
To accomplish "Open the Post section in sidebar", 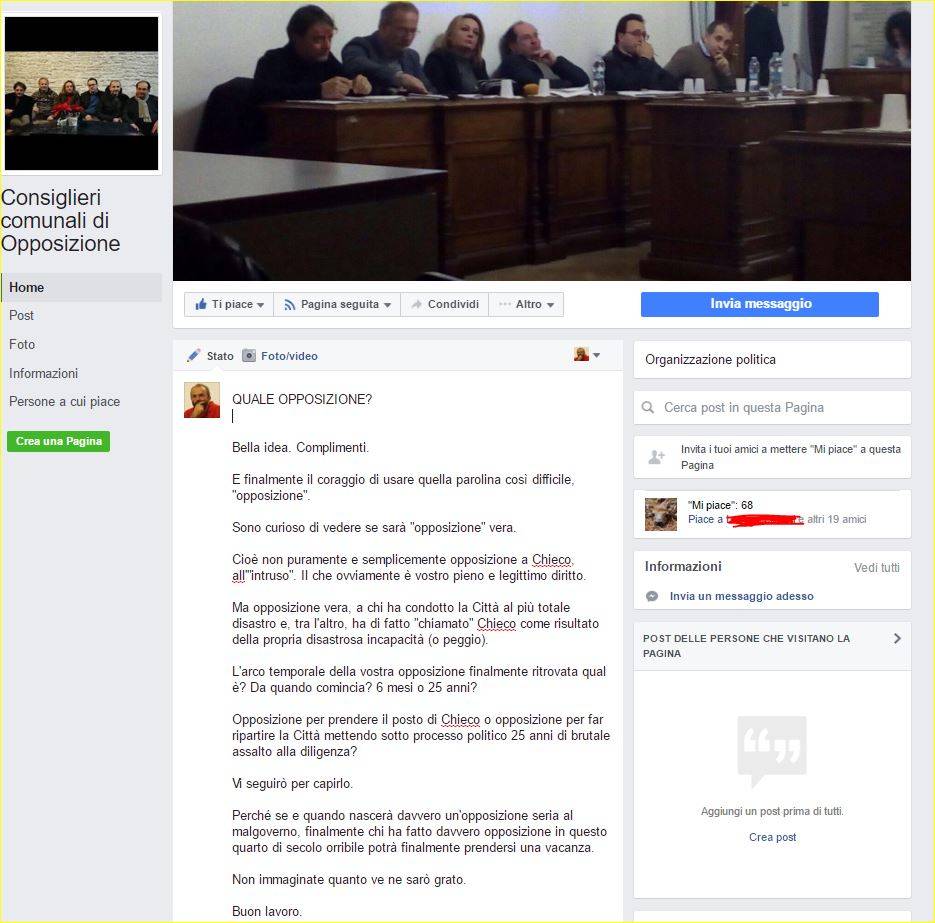I will (x=21, y=315).
